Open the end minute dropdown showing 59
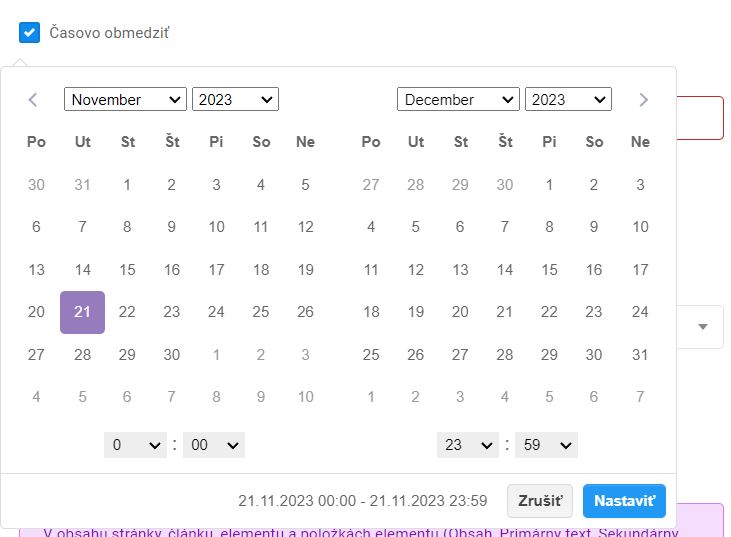 (546, 445)
